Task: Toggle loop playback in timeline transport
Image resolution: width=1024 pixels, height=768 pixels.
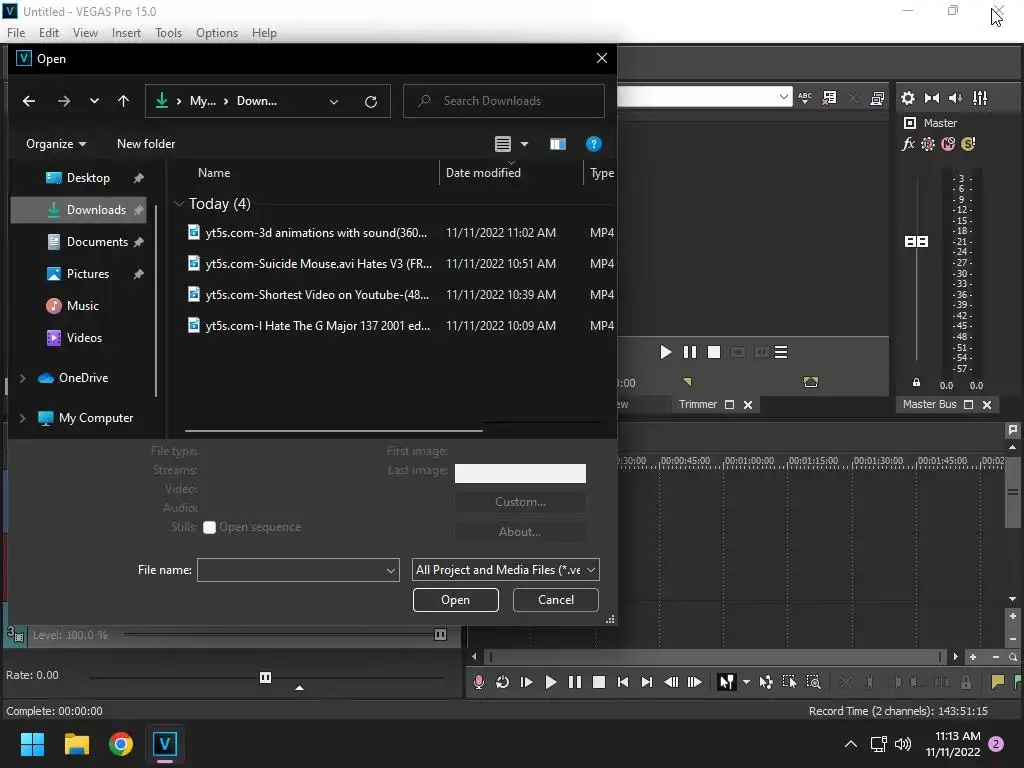Action: coord(502,682)
